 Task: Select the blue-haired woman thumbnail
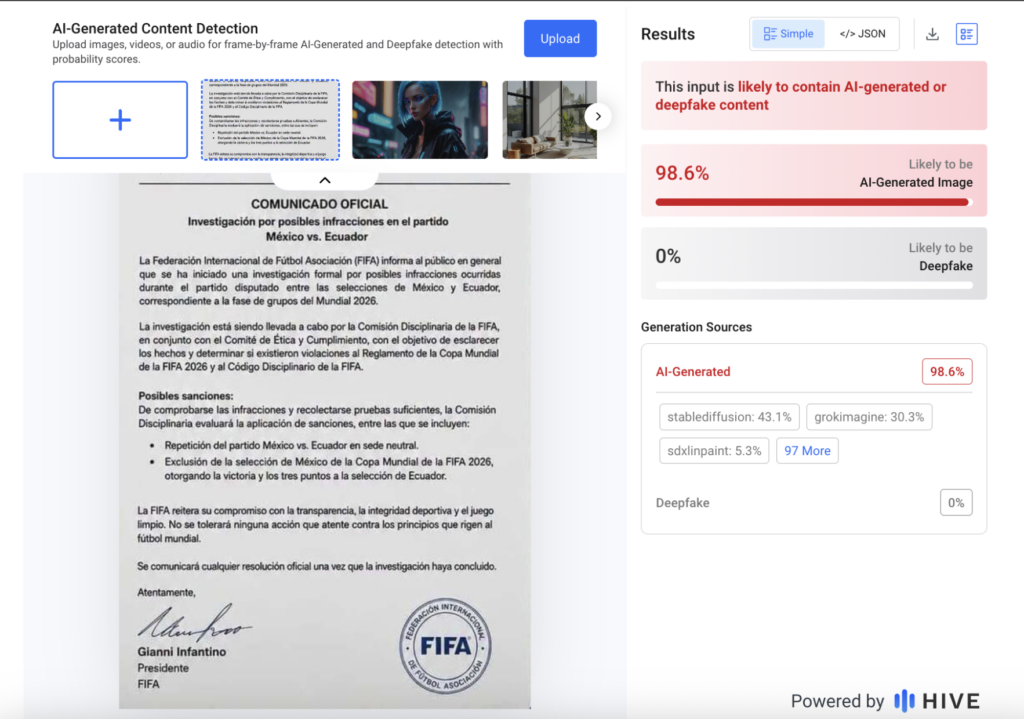pyautogui.click(x=420, y=120)
